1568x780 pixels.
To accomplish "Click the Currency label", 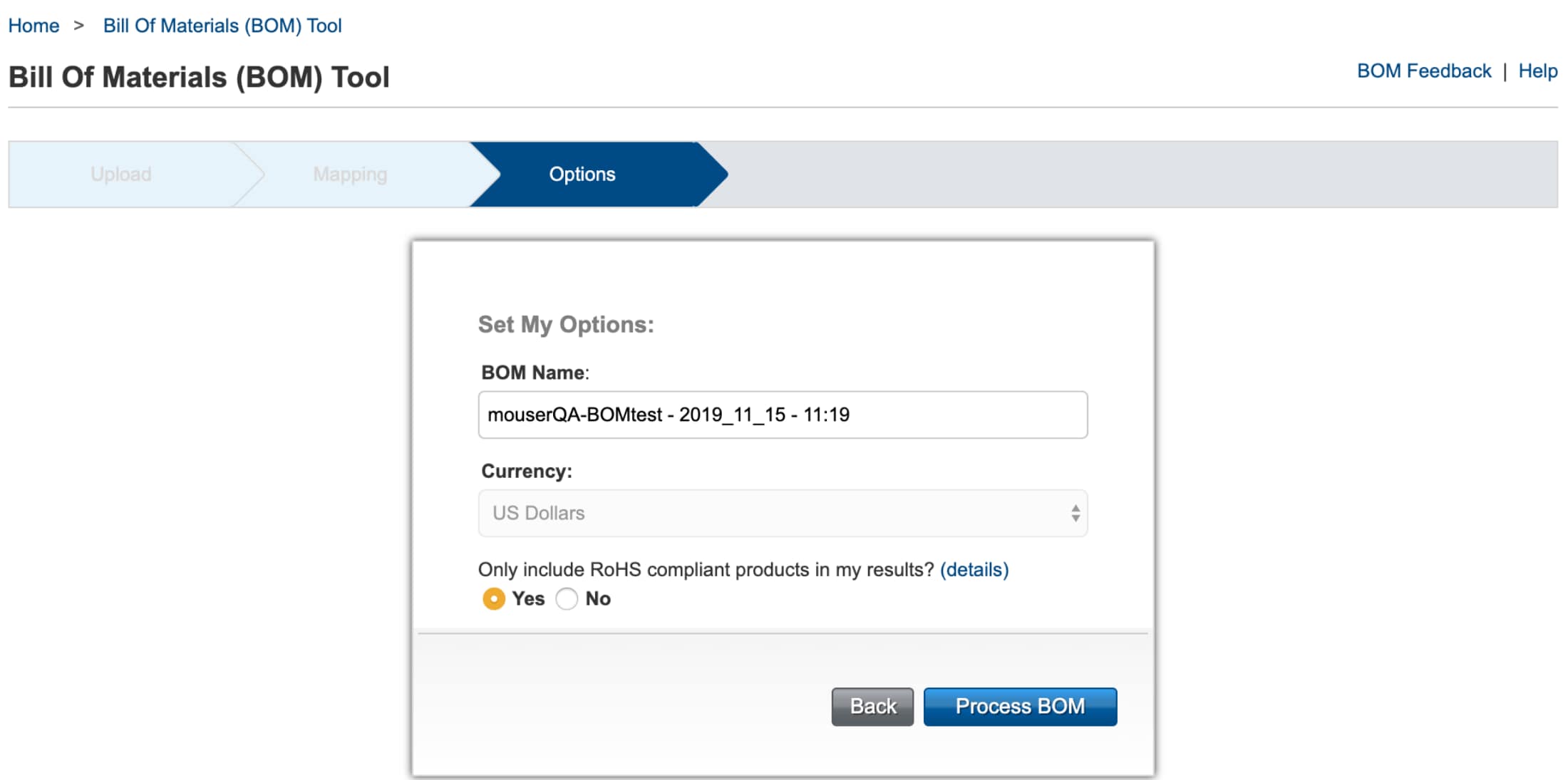I will click(x=527, y=472).
